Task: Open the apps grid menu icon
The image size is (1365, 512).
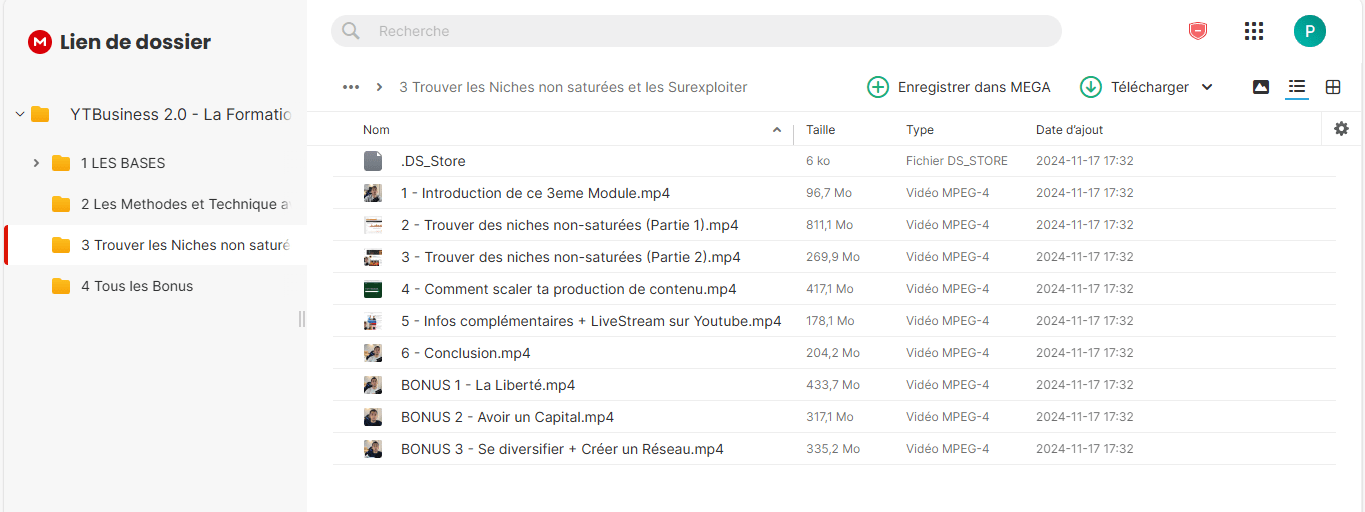Action: (1254, 31)
